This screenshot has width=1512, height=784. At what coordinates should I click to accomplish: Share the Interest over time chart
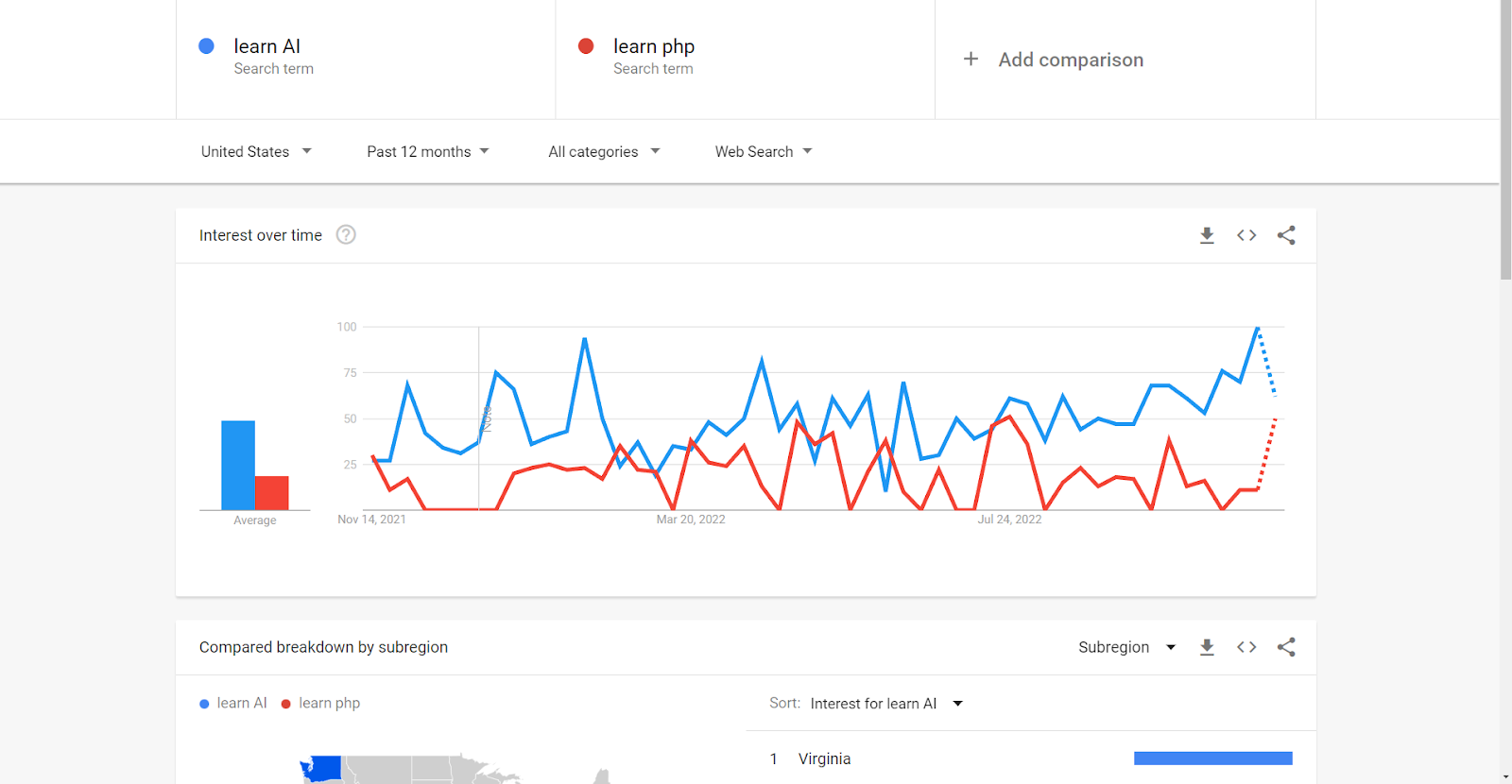point(1286,235)
